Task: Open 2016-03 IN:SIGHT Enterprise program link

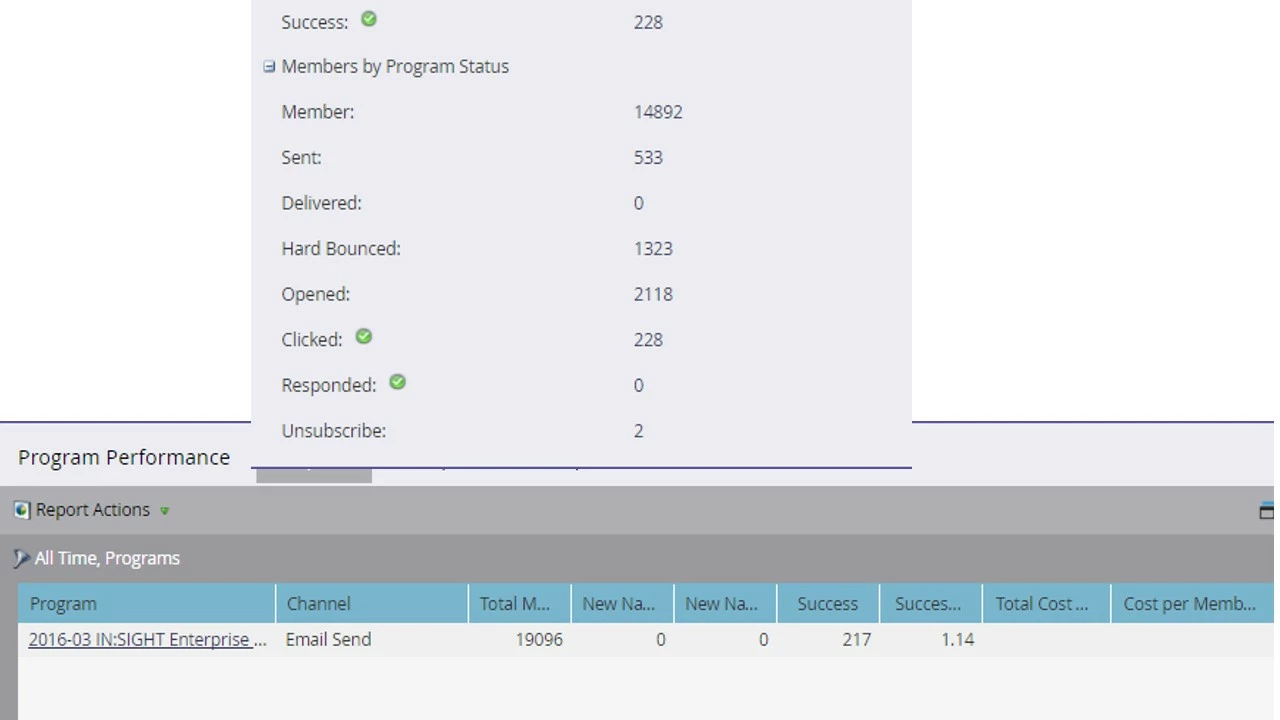Action: coord(147,640)
